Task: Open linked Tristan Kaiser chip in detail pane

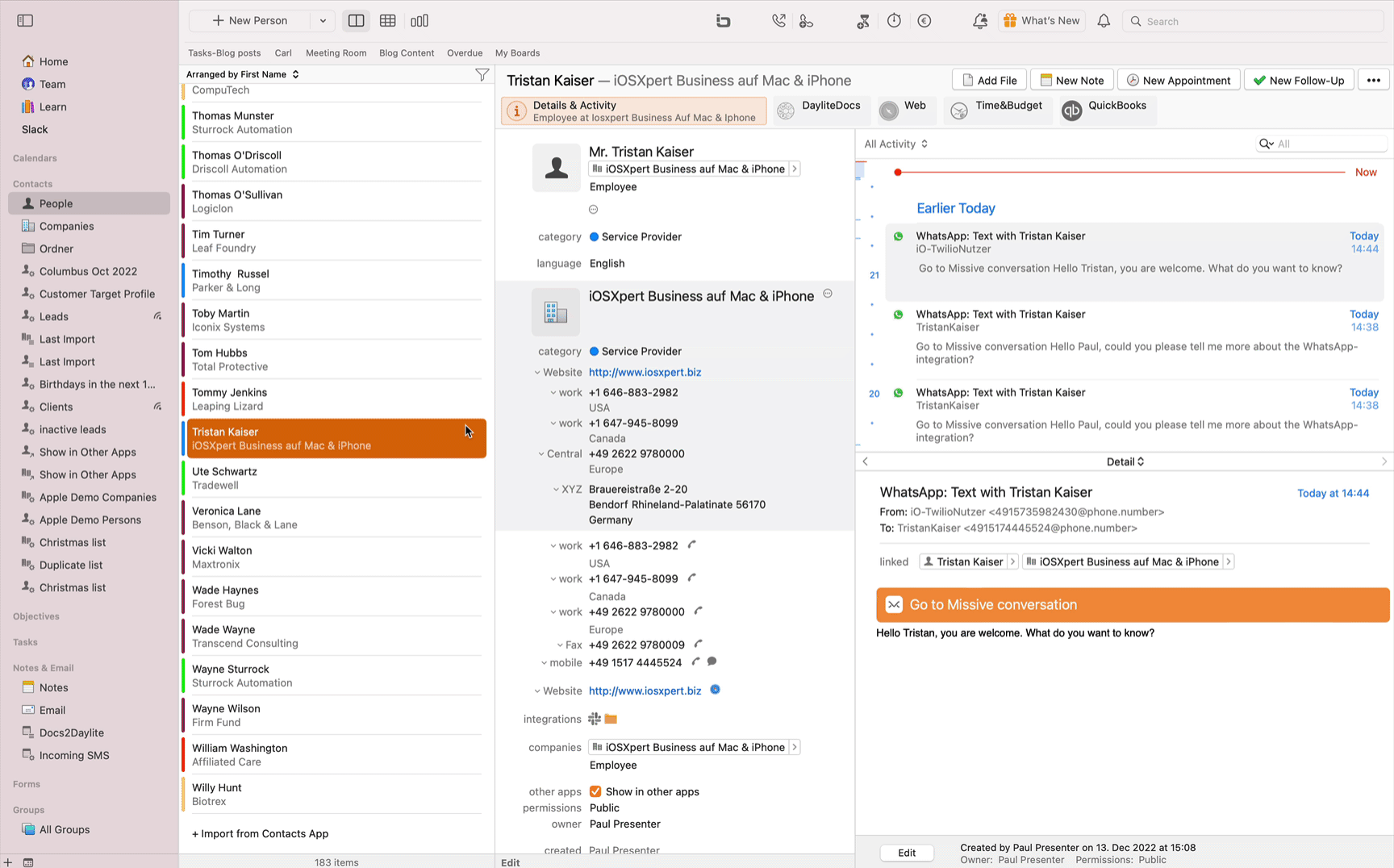Action: tap(968, 561)
